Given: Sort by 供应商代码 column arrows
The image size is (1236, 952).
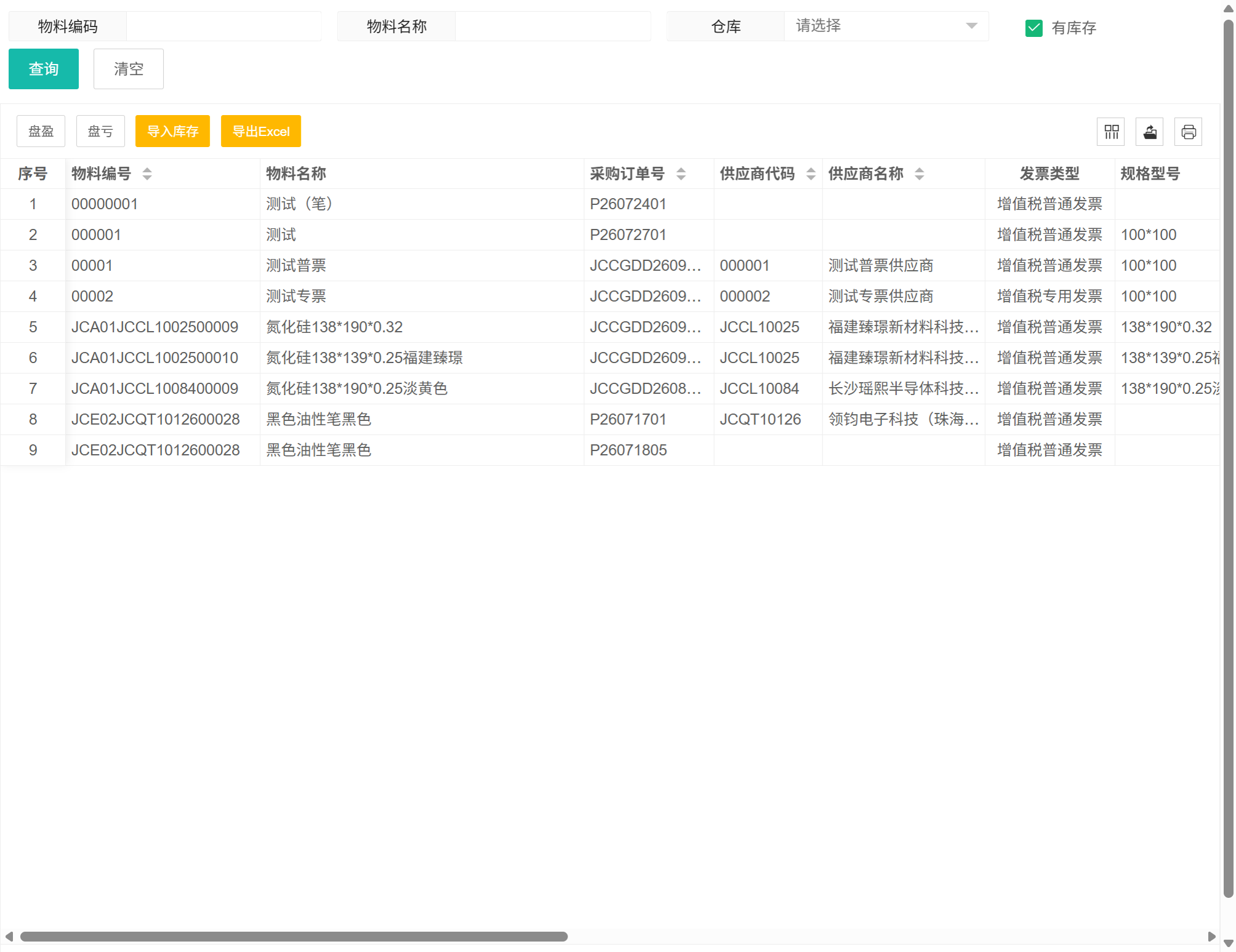Looking at the screenshot, I should tap(811, 174).
